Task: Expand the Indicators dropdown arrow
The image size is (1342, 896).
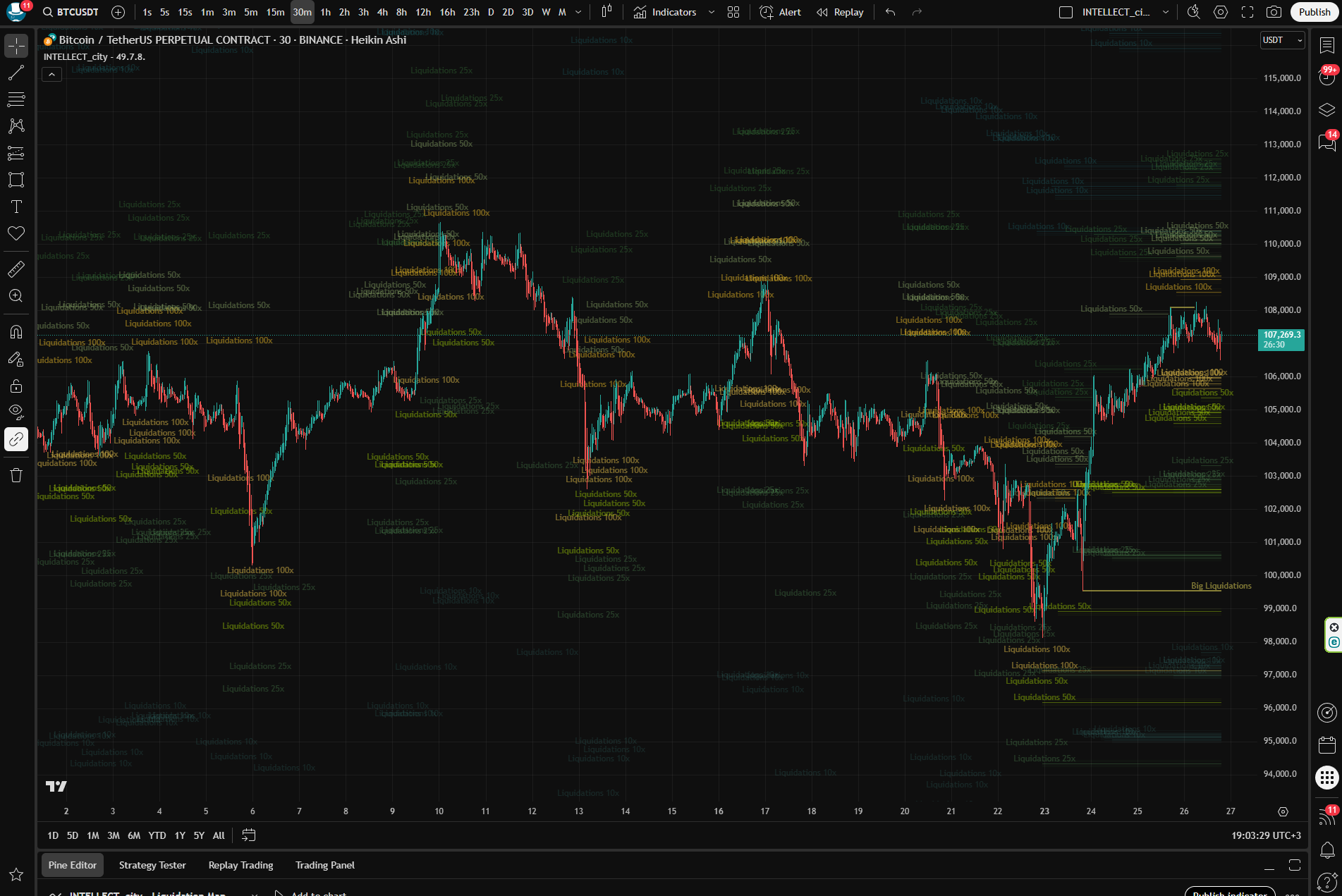Action: coord(712,12)
